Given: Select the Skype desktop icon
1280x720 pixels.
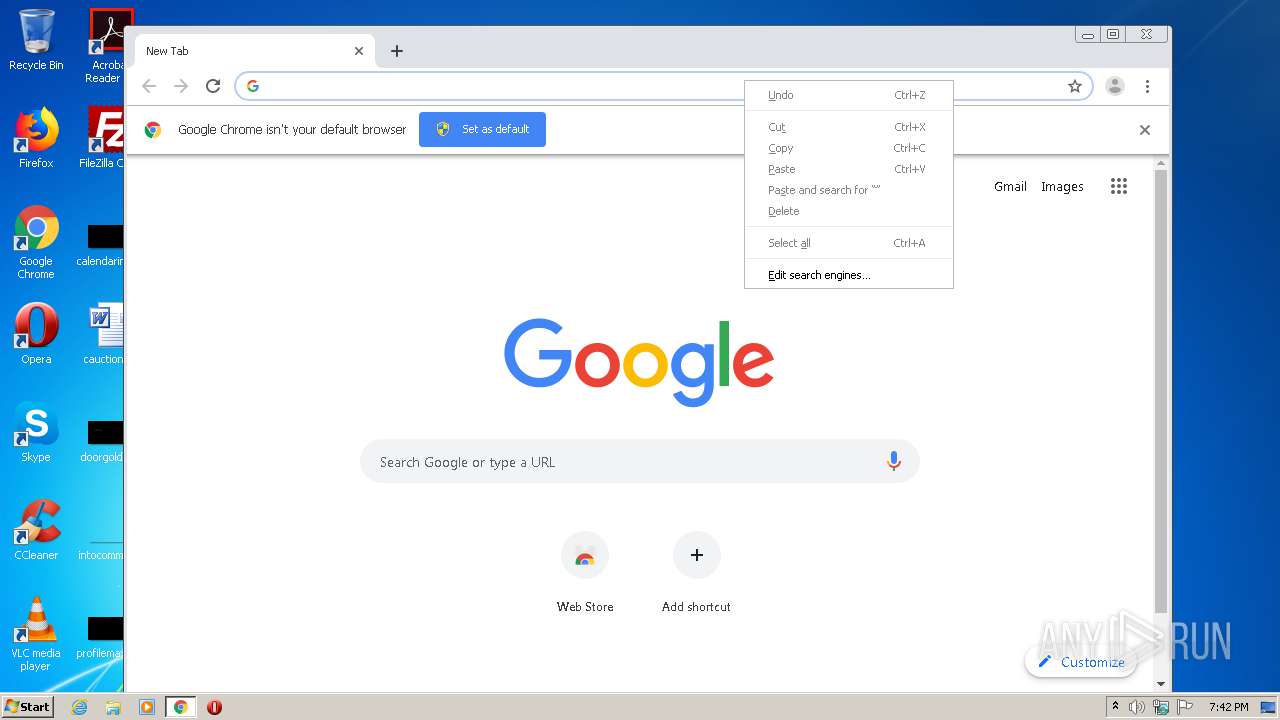Looking at the screenshot, I should point(36,432).
